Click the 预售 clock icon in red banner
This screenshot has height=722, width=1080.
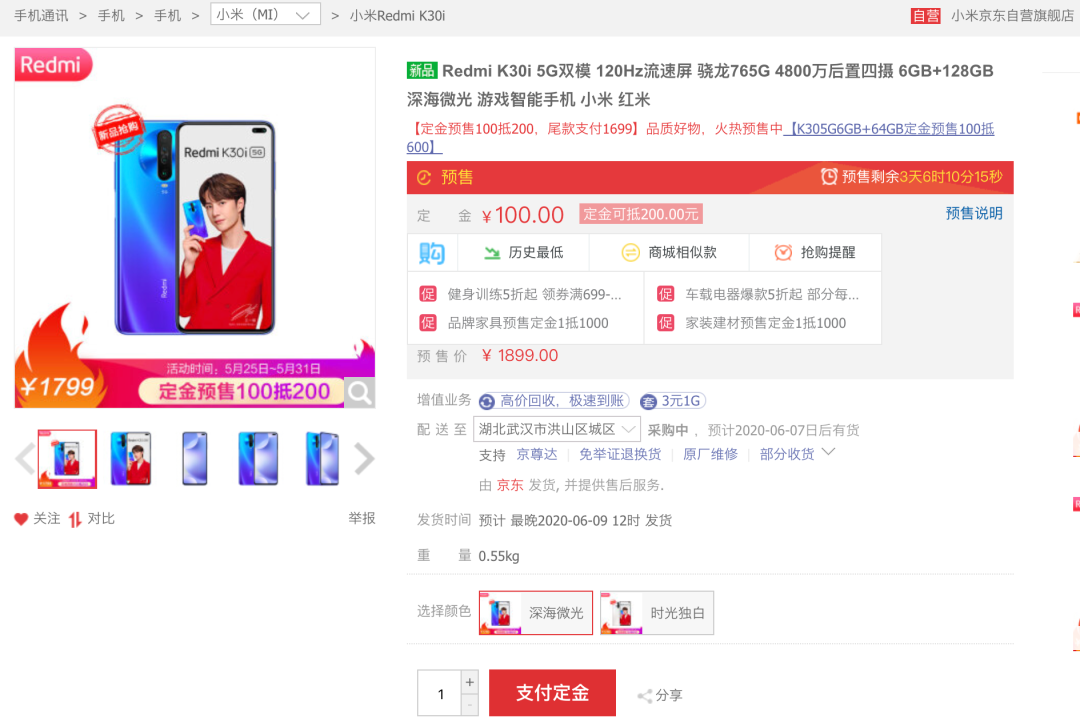(x=424, y=178)
